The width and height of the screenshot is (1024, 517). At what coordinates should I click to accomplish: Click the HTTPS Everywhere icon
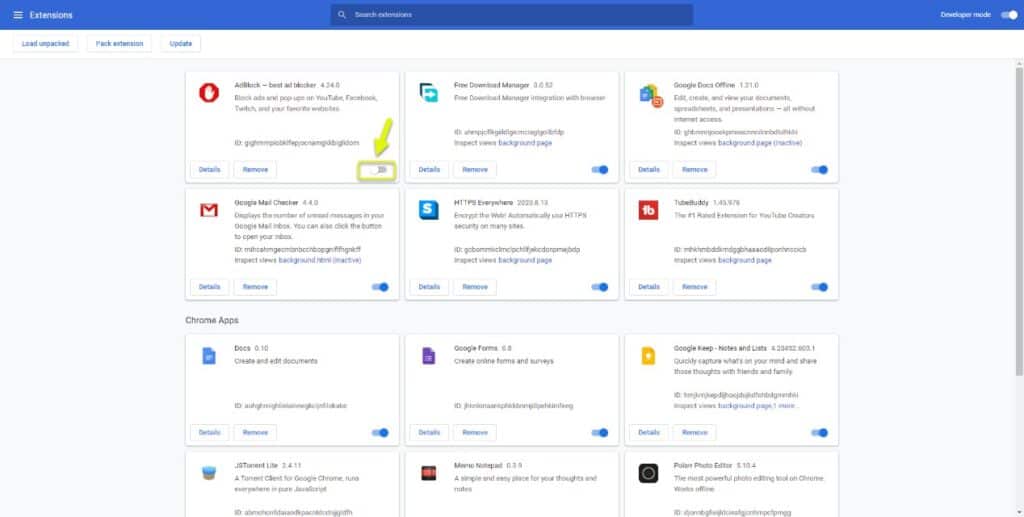[428, 210]
